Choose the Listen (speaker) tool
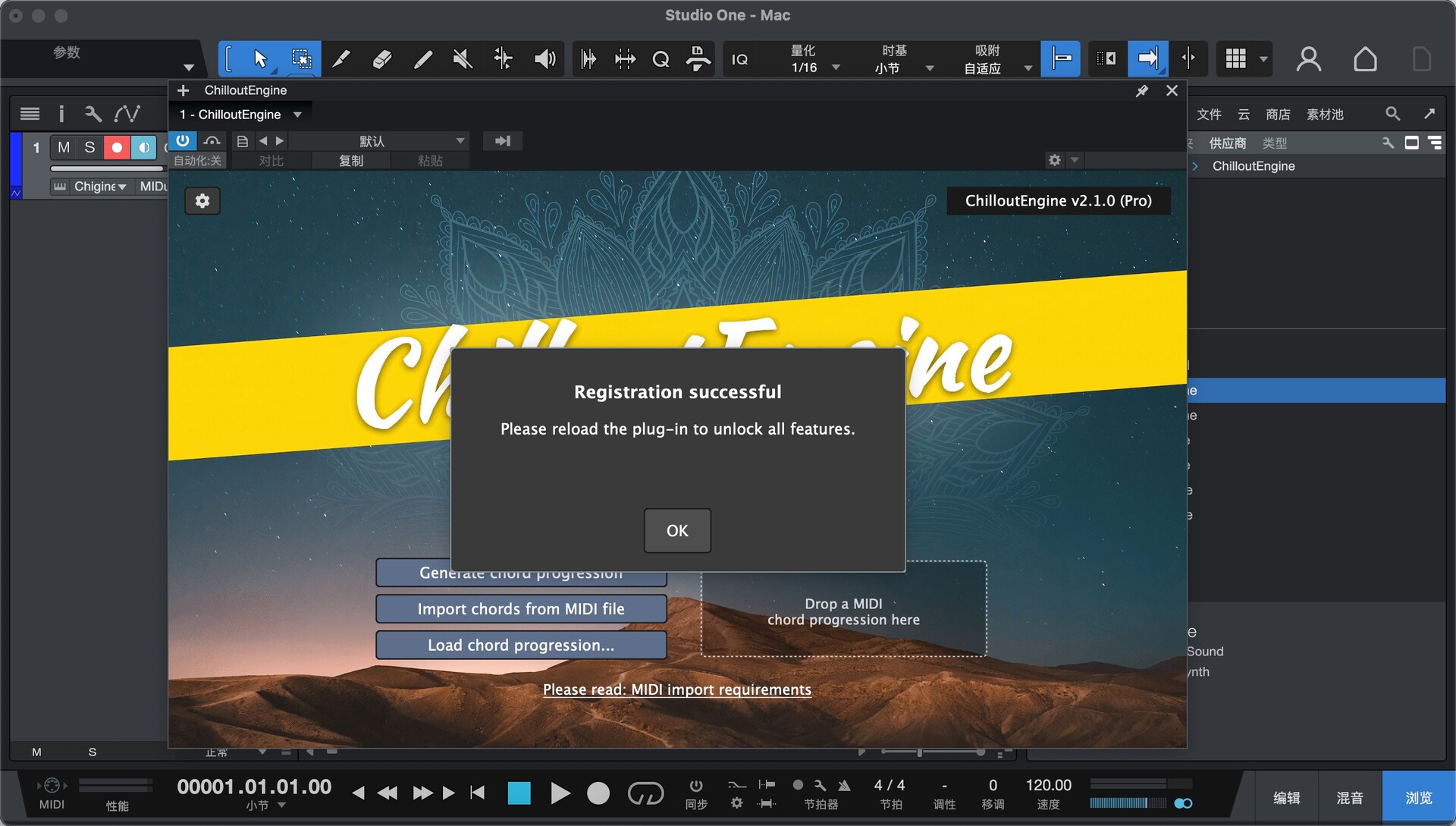 click(x=544, y=58)
